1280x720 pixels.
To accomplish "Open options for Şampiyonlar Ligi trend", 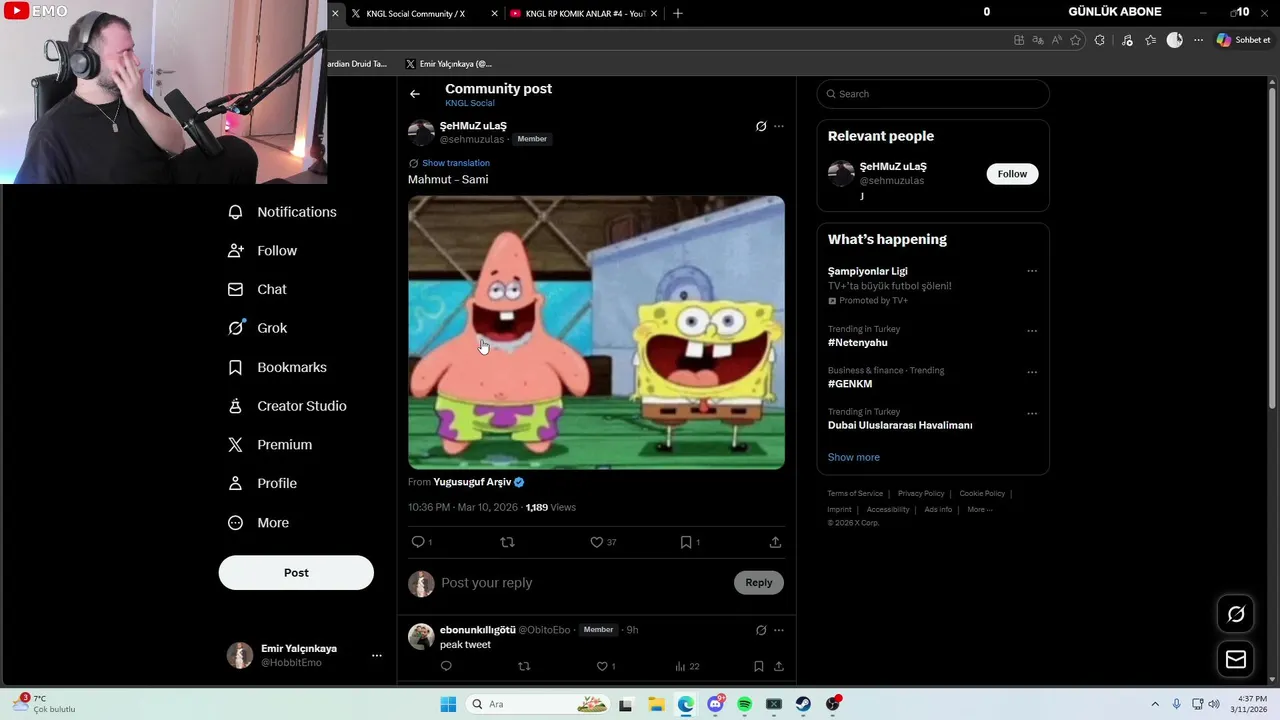I will pos(1032,271).
